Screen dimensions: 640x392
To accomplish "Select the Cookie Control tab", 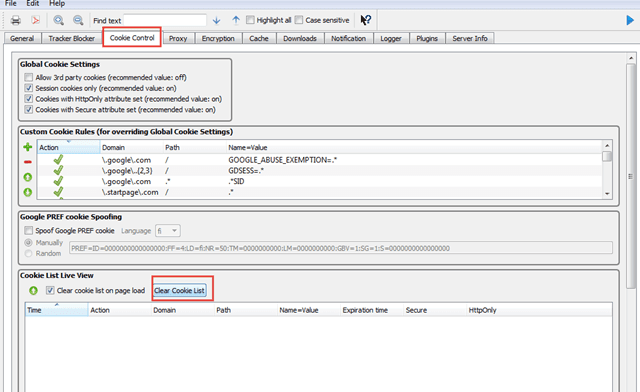I will (x=132, y=38).
